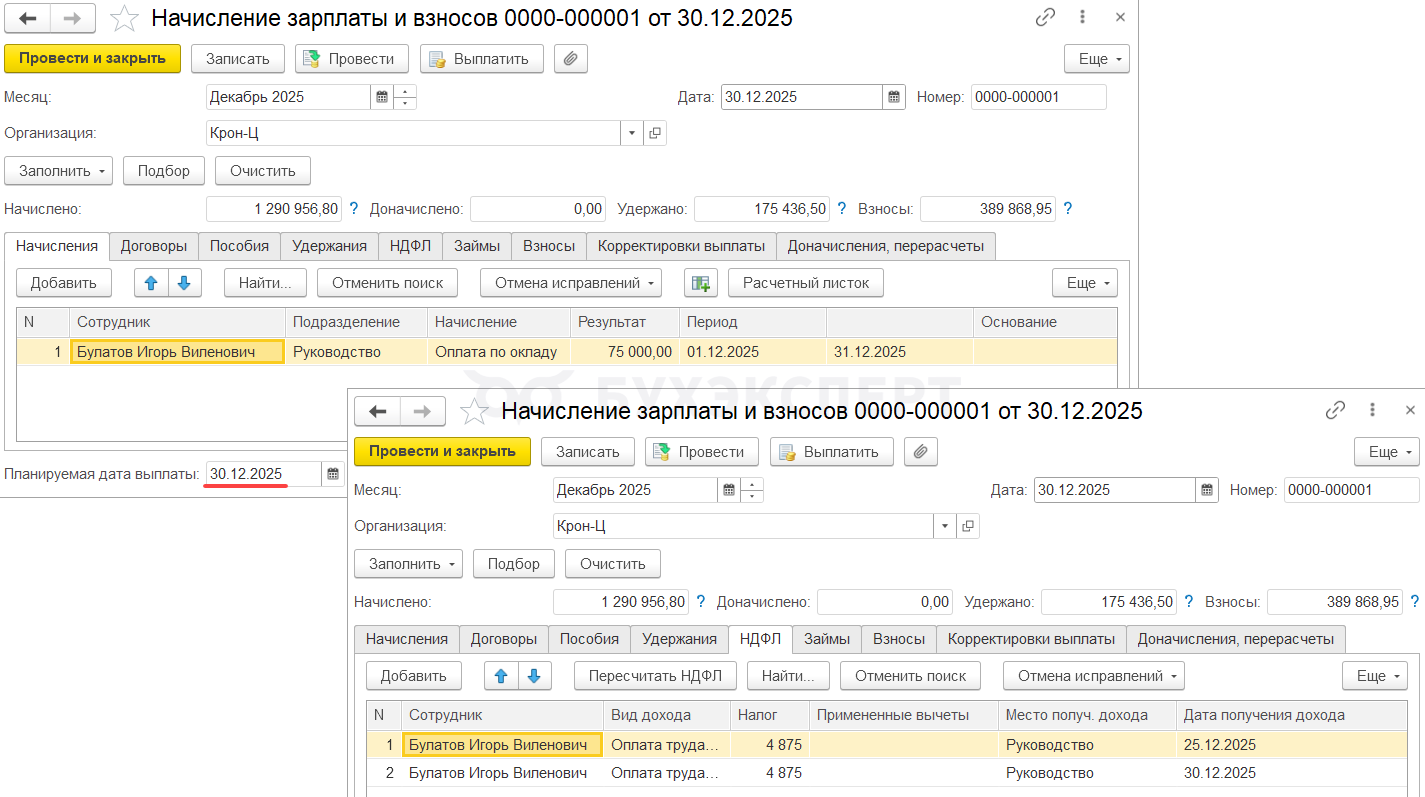
Task: Expand Заполнить dropdown in upper-left window
Action: 59,171
